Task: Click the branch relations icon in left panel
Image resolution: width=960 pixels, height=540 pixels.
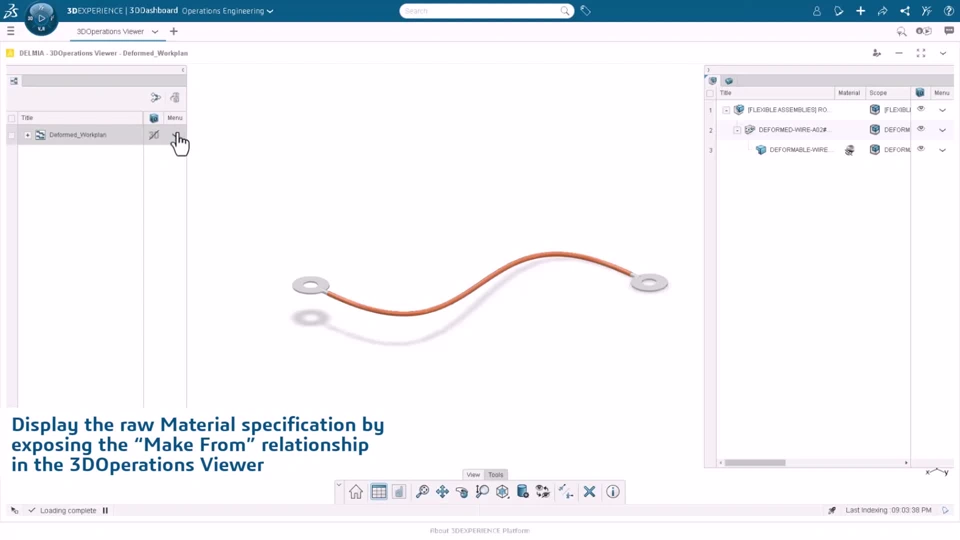Action: coord(156,97)
